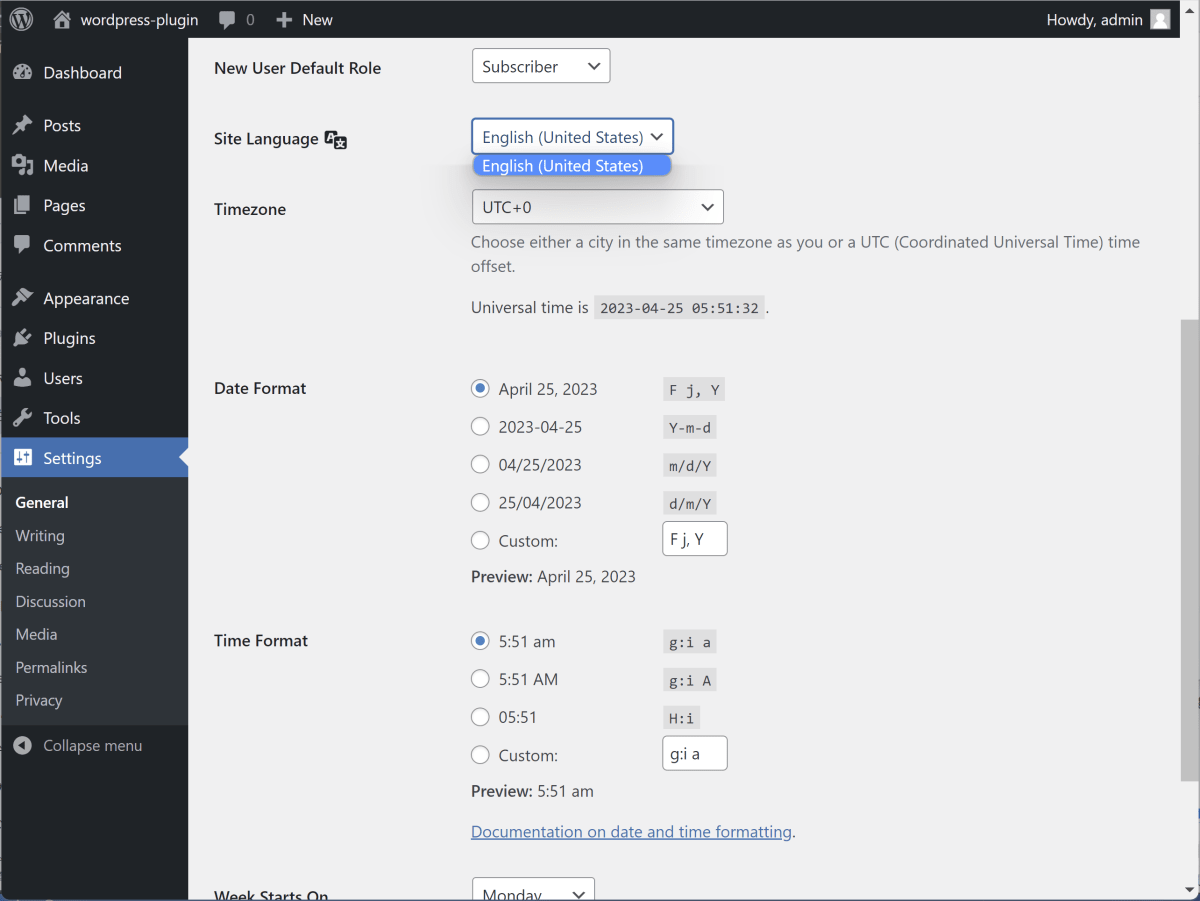Click the translation icon next to Site Language
The height and width of the screenshot is (901, 1200).
[336, 140]
